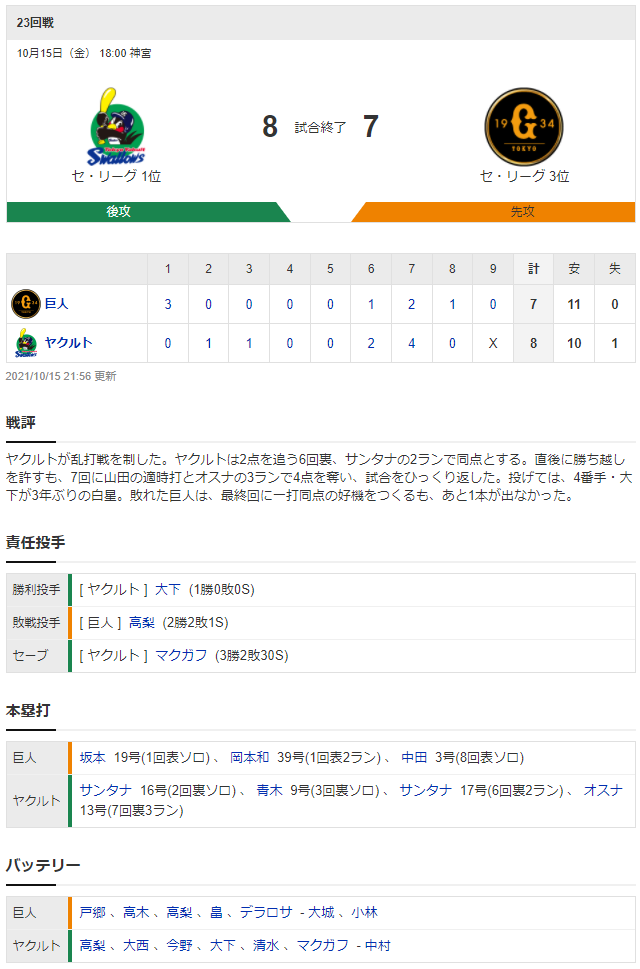Open Yakult 2nd inning score 1
Viewport: 640px width, 969px height.
click(208, 343)
